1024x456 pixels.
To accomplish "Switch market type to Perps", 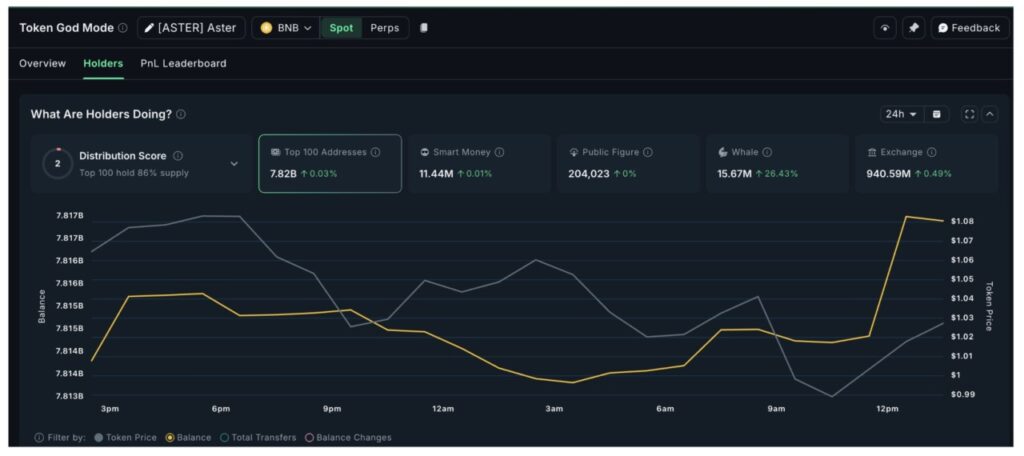I will coord(384,28).
